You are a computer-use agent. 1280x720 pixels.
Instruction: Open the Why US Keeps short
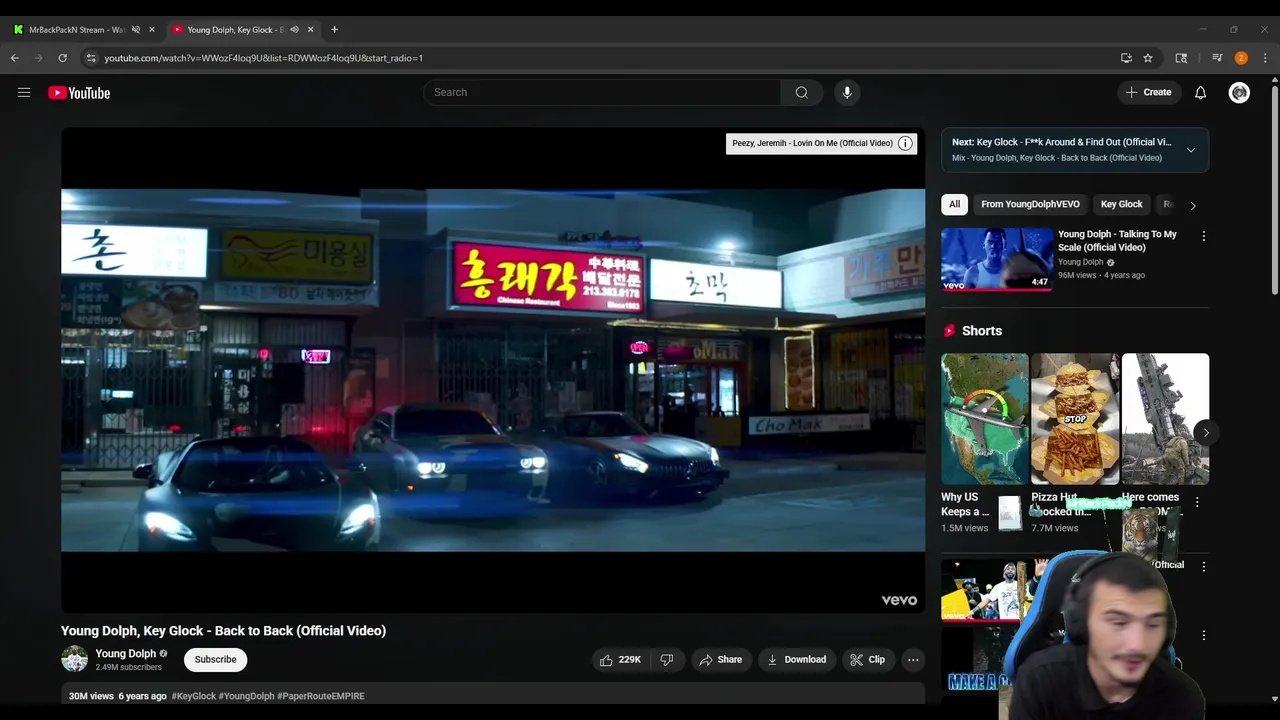(x=984, y=418)
